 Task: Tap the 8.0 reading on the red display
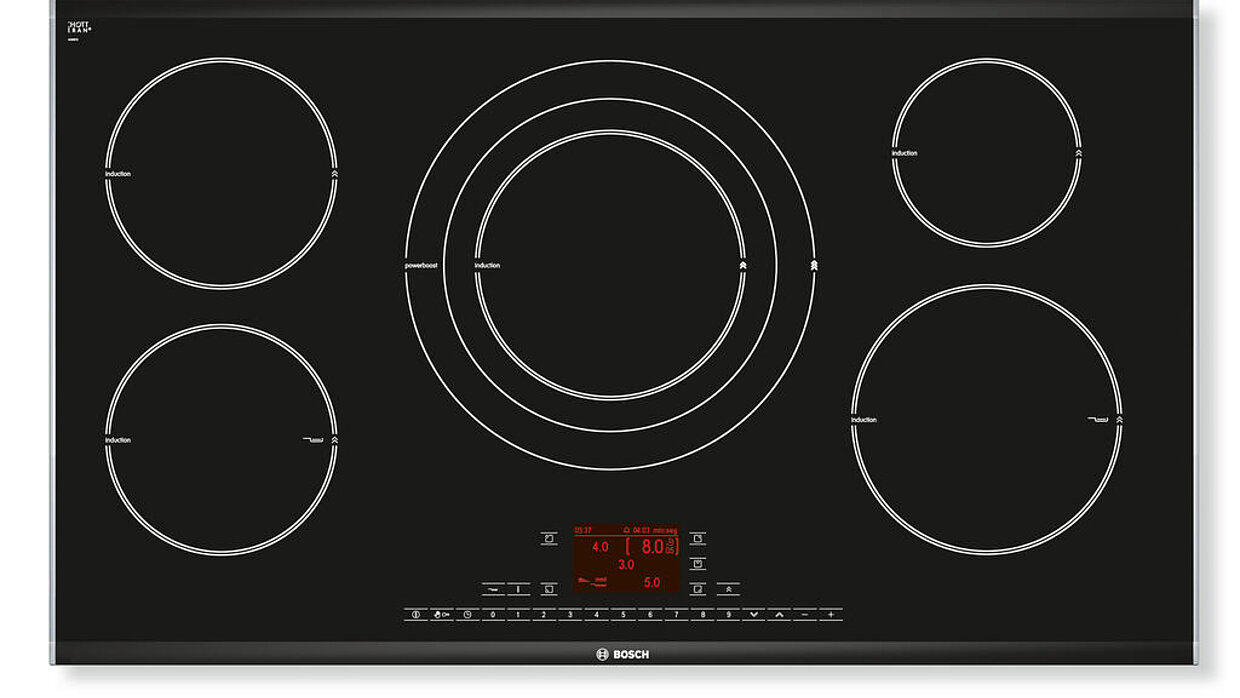coord(652,547)
